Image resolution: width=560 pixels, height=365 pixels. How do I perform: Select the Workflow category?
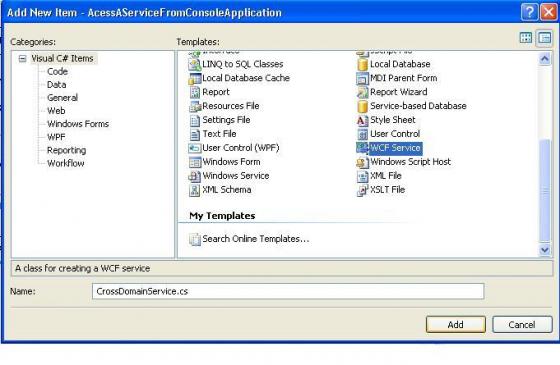(66, 163)
